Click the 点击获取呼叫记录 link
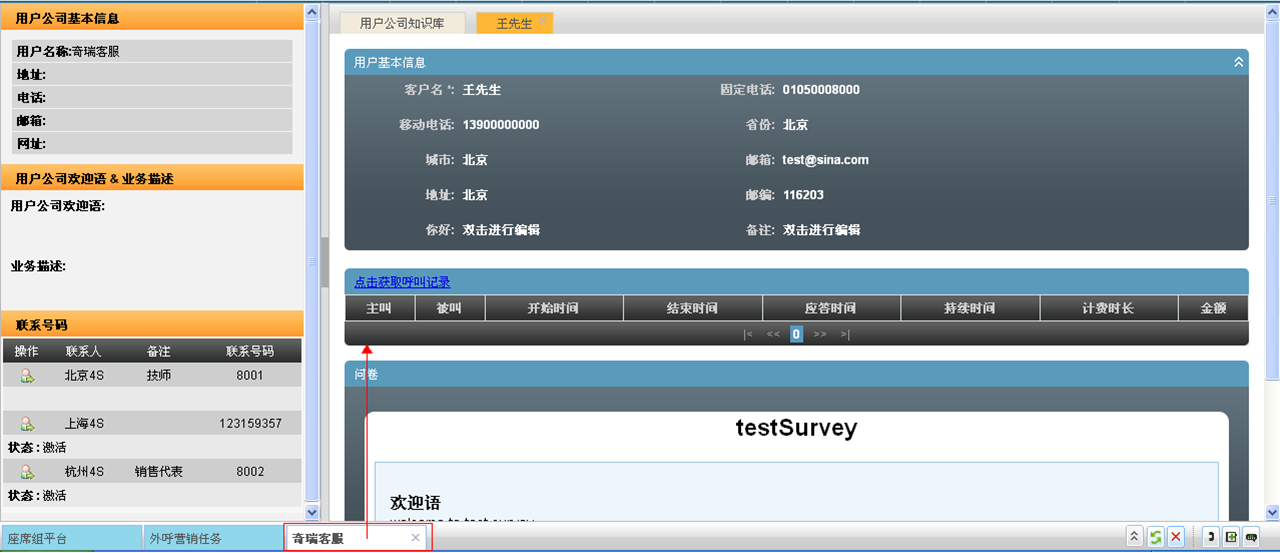 pyautogui.click(x=402, y=282)
